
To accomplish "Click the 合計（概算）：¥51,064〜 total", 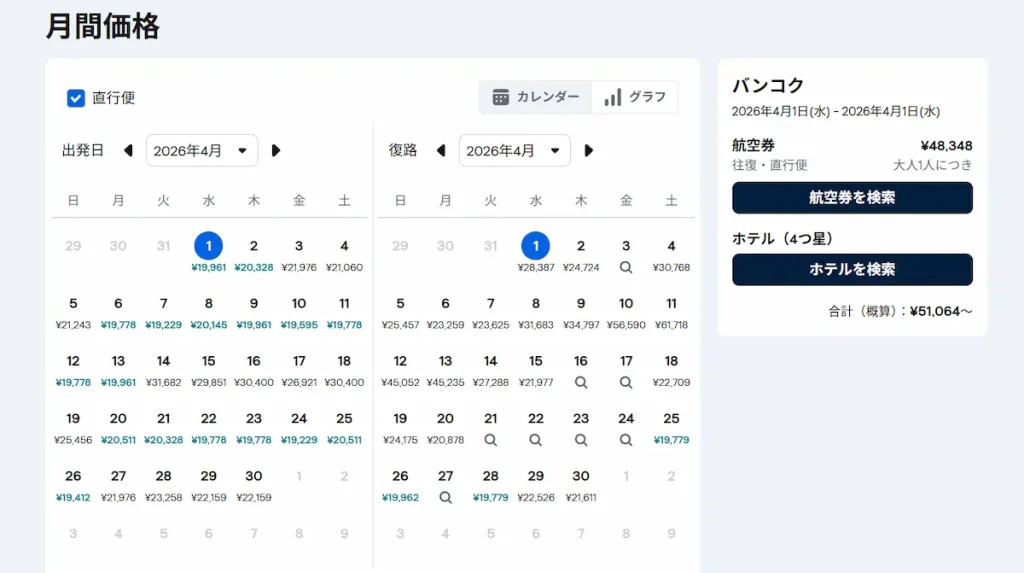I will tap(901, 312).
